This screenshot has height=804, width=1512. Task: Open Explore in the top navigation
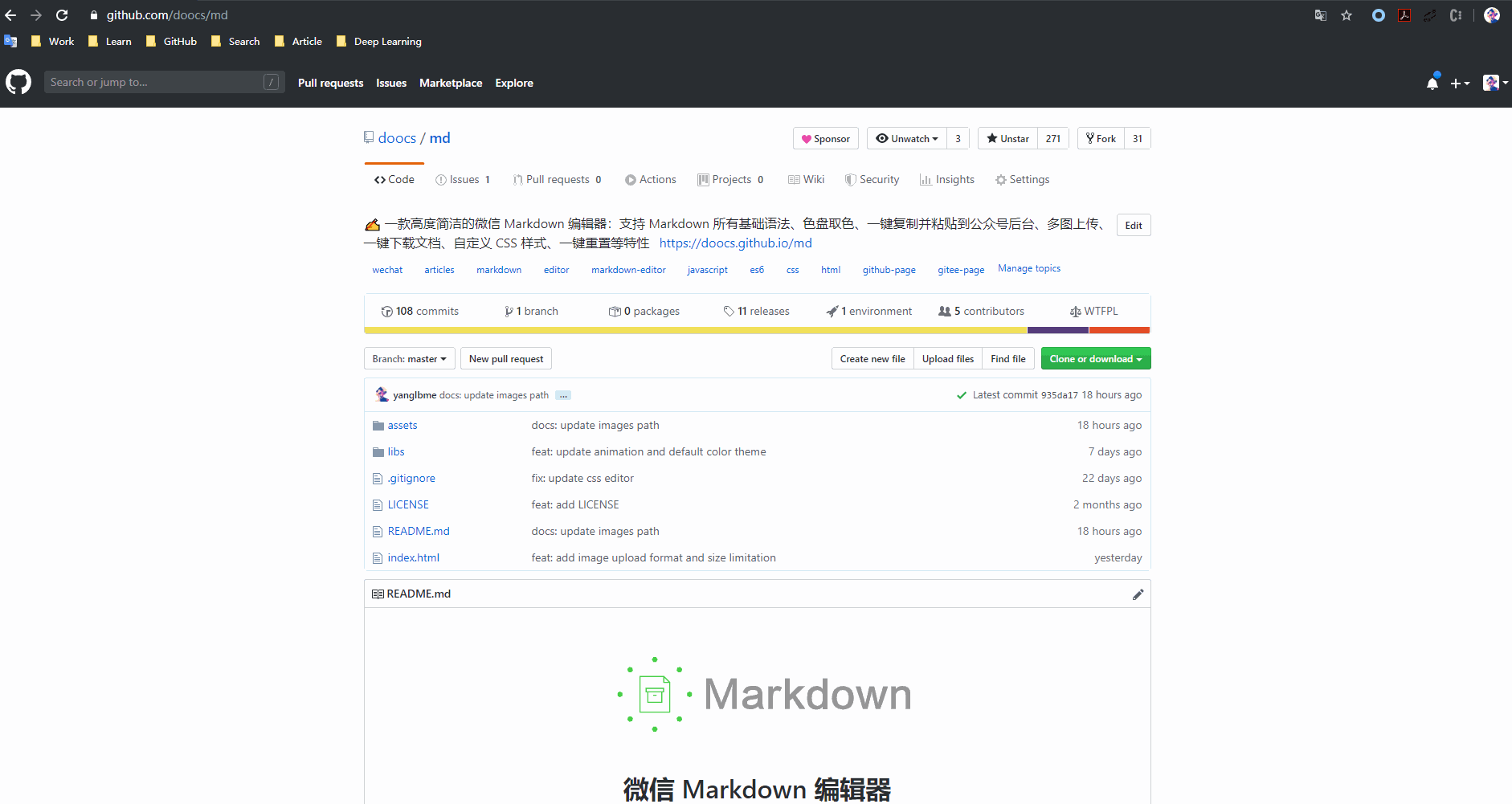514,83
